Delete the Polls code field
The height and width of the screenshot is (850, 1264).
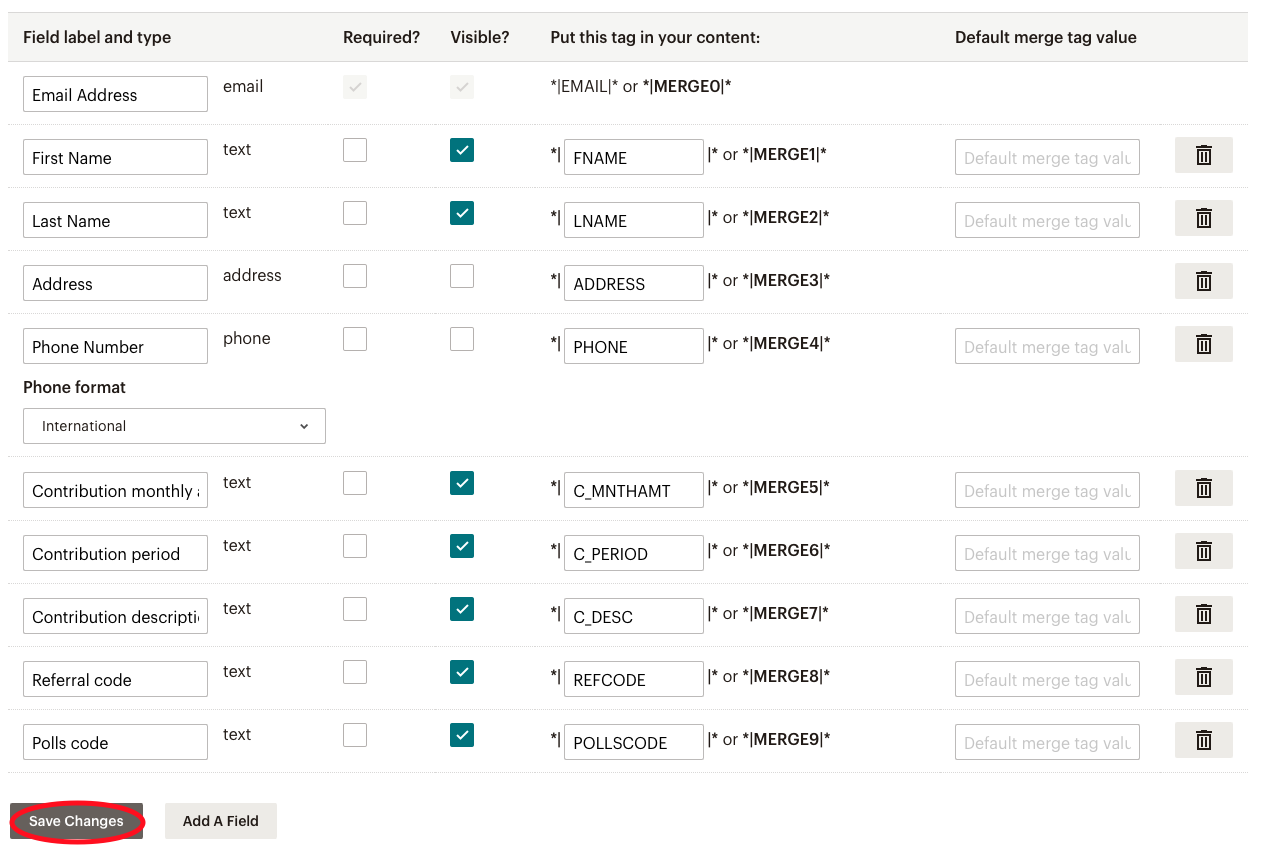(x=1203, y=741)
